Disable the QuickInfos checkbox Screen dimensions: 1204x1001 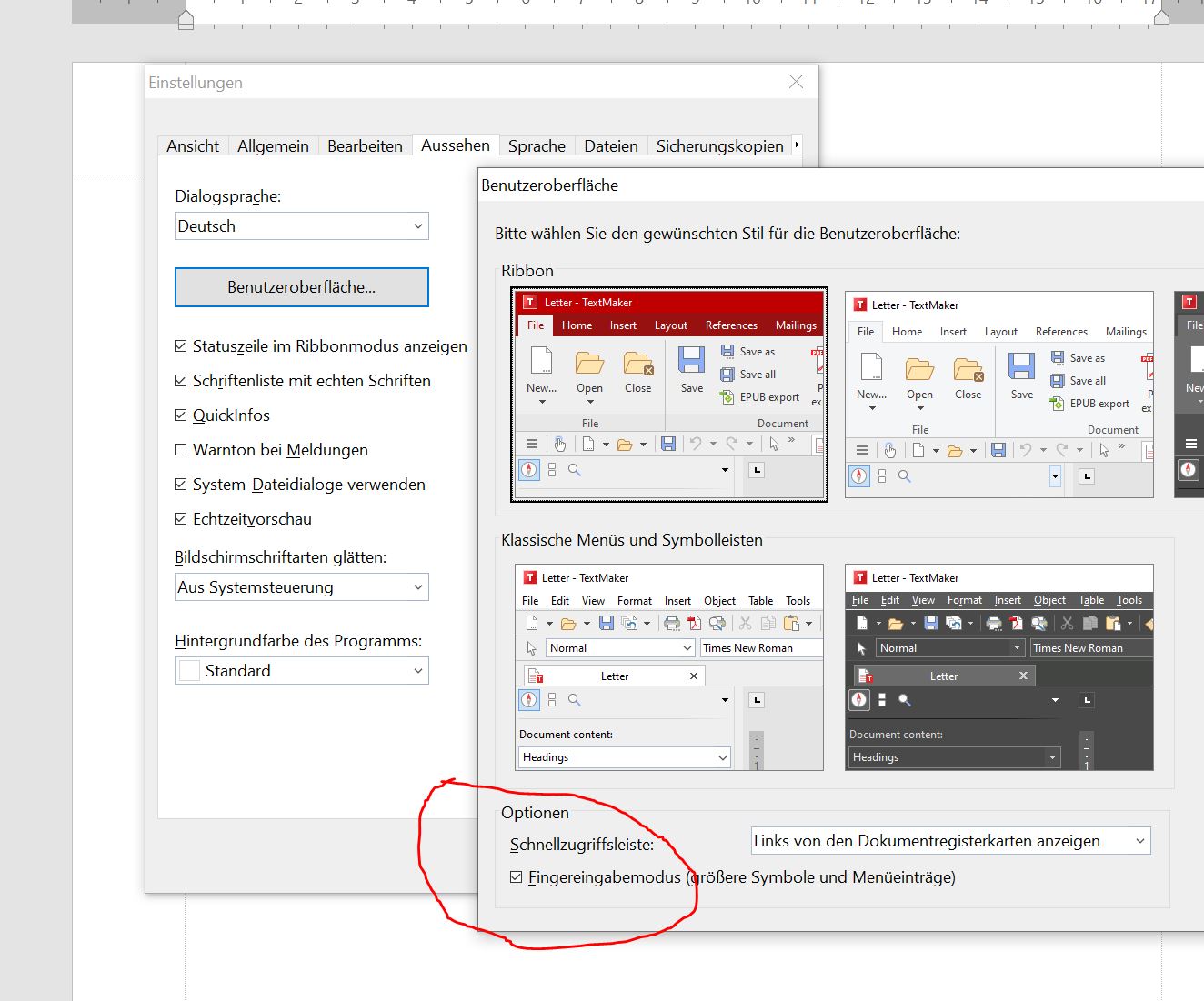pos(181,415)
